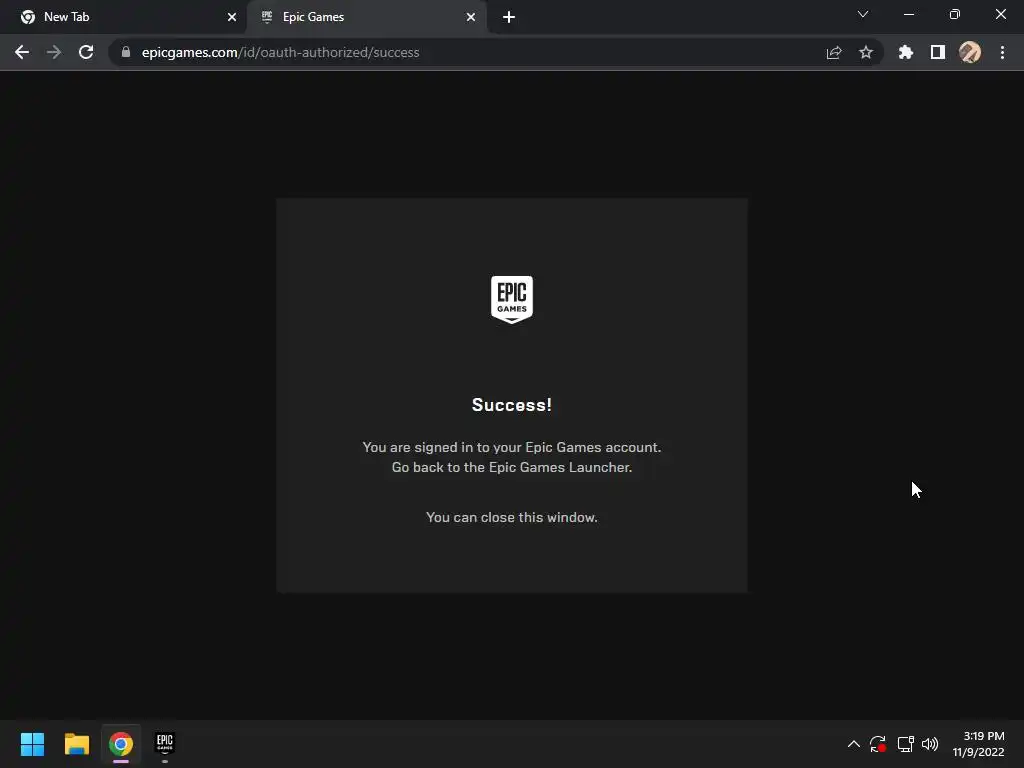
Task: Open network settings tray icon
Action: coord(905,744)
